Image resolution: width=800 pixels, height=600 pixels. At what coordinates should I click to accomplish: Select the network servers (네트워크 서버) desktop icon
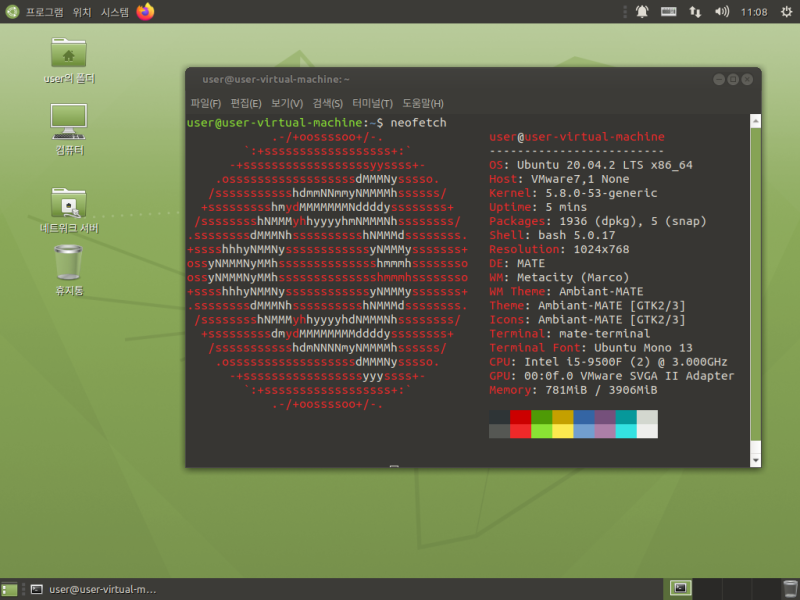[69, 210]
